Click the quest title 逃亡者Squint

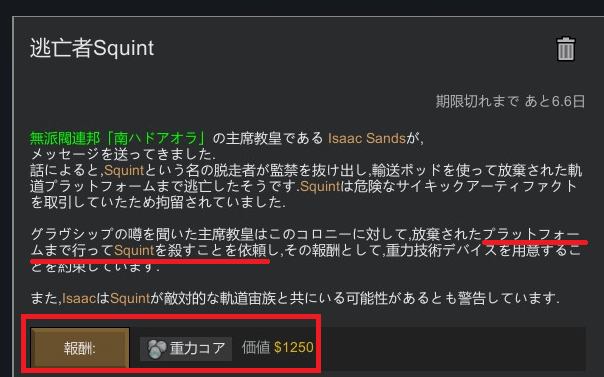click(x=92, y=48)
